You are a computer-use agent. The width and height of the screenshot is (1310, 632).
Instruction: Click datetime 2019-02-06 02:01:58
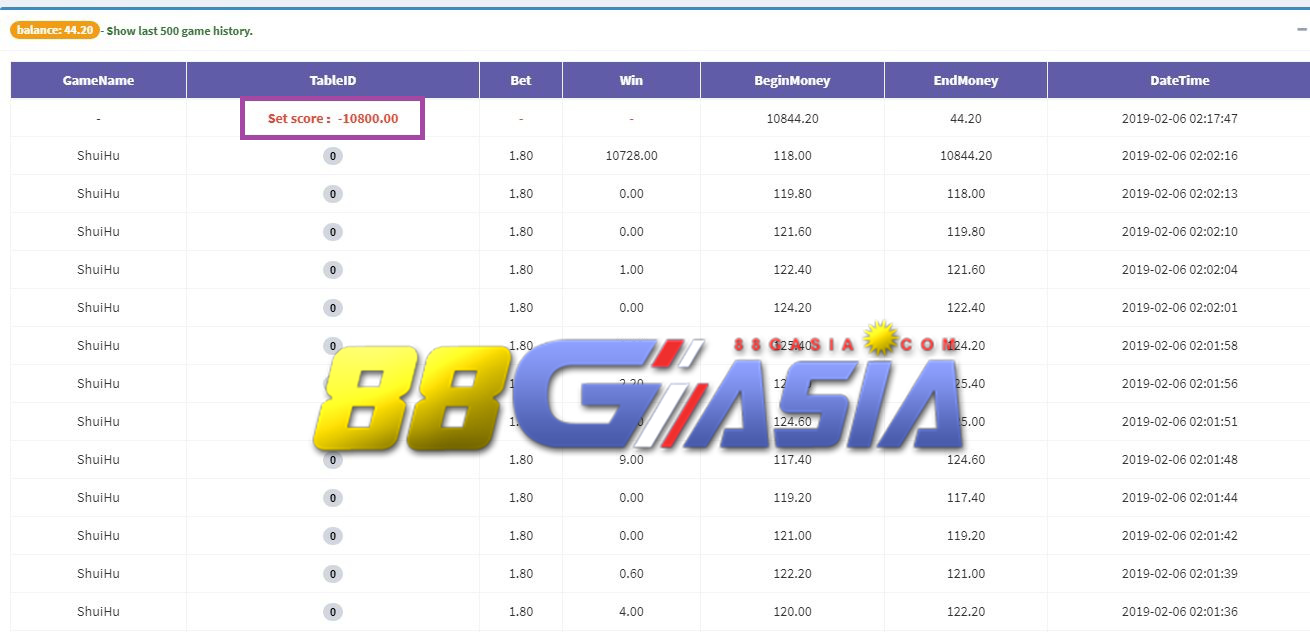[x=1179, y=346]
